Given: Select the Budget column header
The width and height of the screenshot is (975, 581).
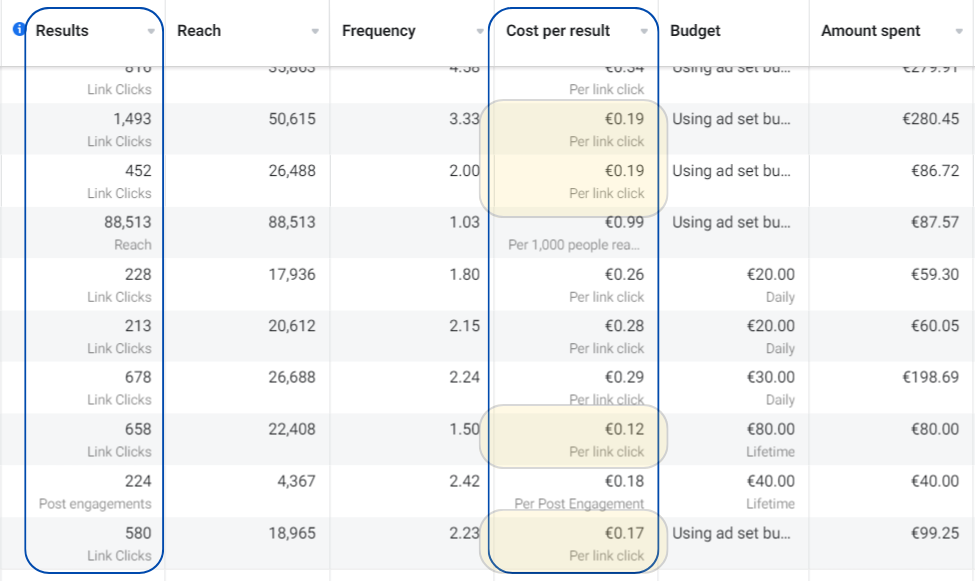Looking at the screenshot, I should tap(695, 31).
